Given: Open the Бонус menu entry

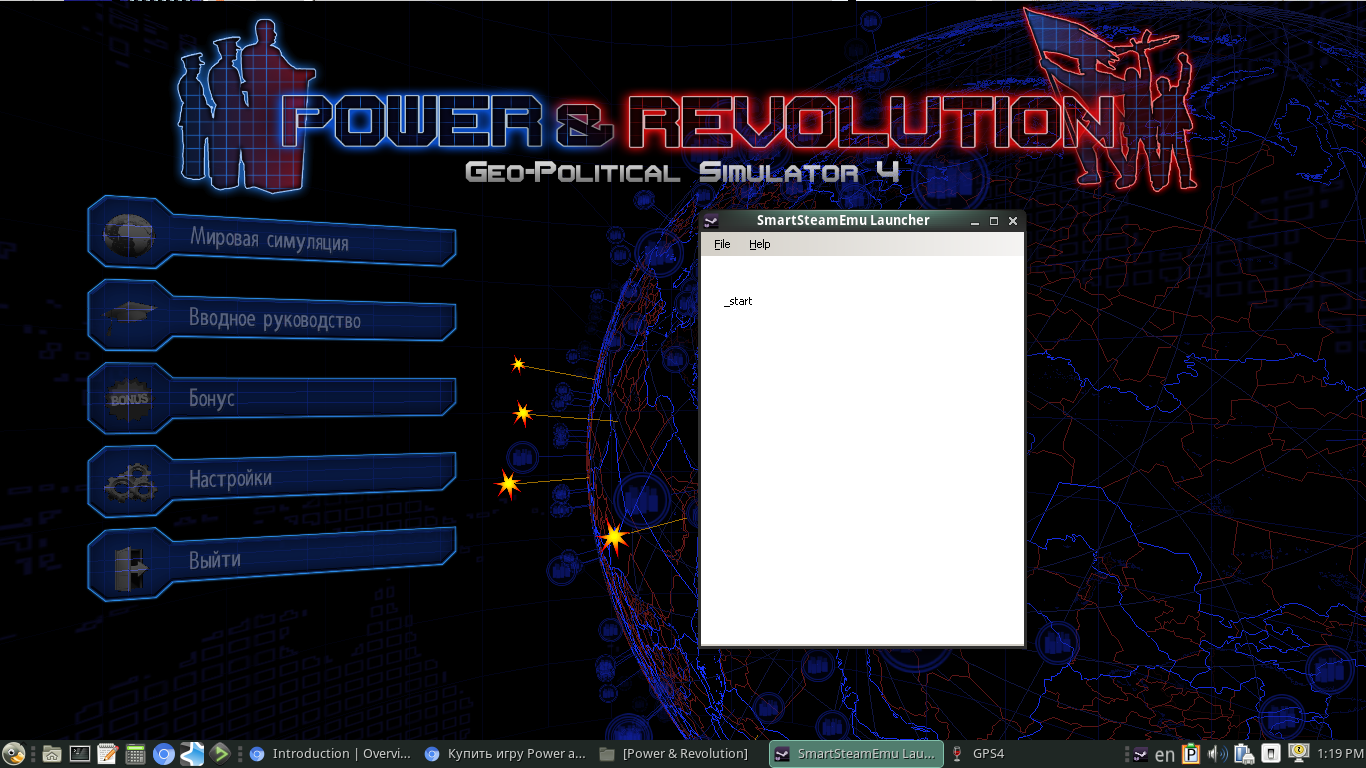Looking at the screenshot, I should 272,398.
